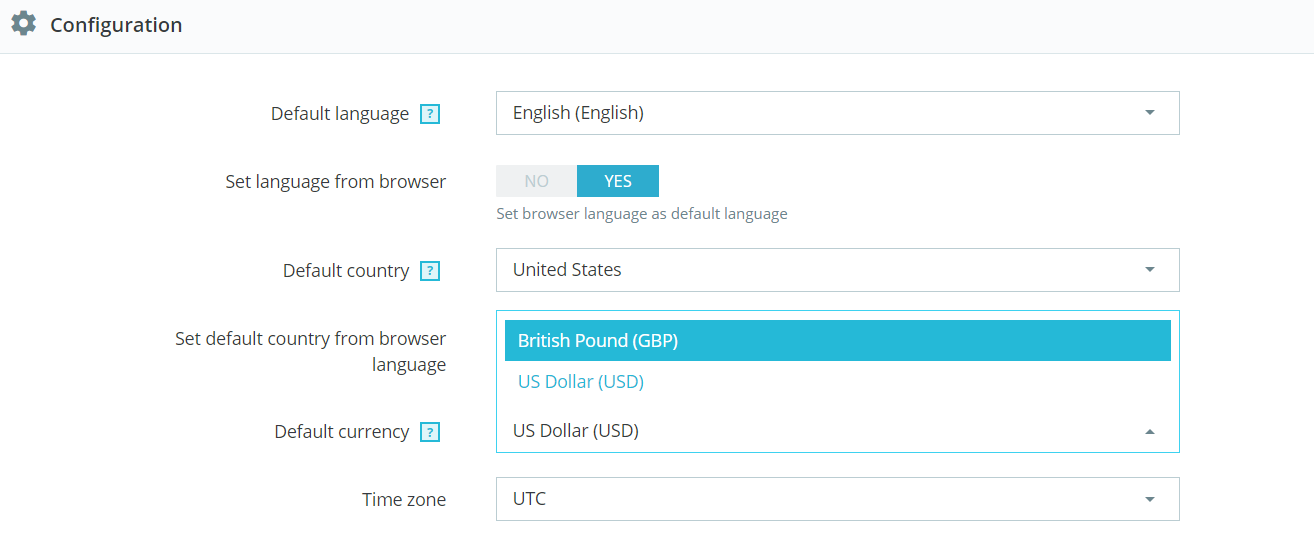
Task: Click help icon next to Default language
Action: (430, 114)
